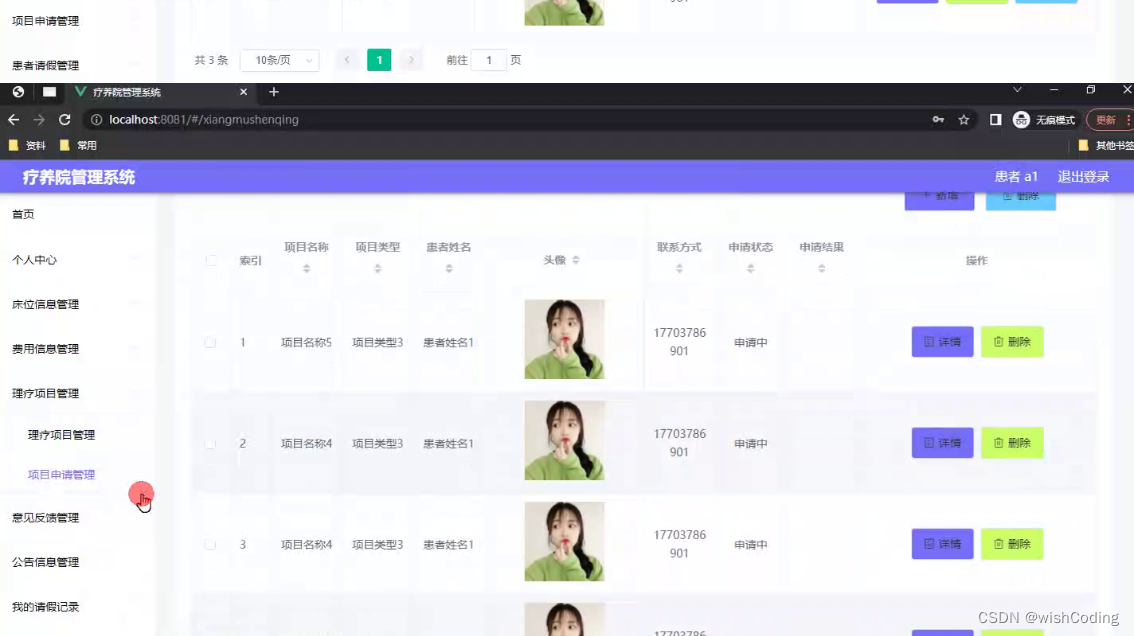Click 详情 button for row 1
This screenshot has height=636, width=1134.
(x=942, y=342)
